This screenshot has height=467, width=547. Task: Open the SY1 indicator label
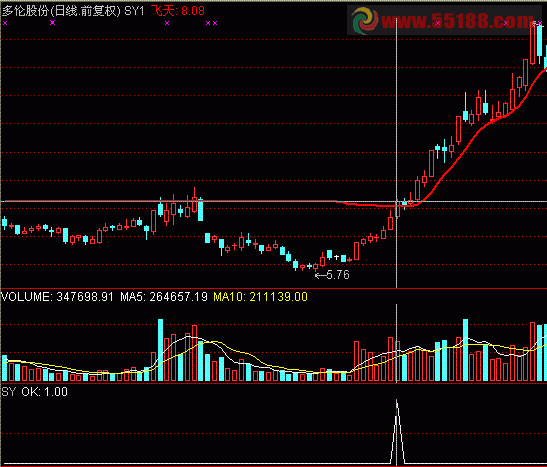tap(134, 11)
